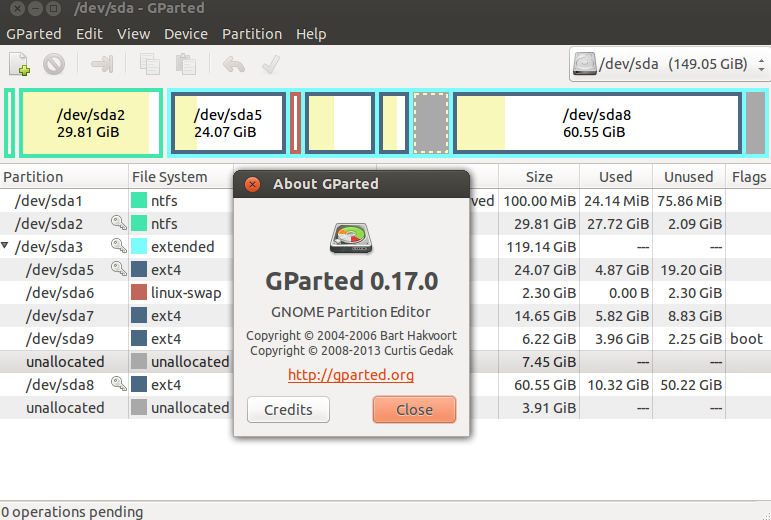Click the key icon on /dev/sda8 row
Screen dimensions: 771x520
[119, 384]
